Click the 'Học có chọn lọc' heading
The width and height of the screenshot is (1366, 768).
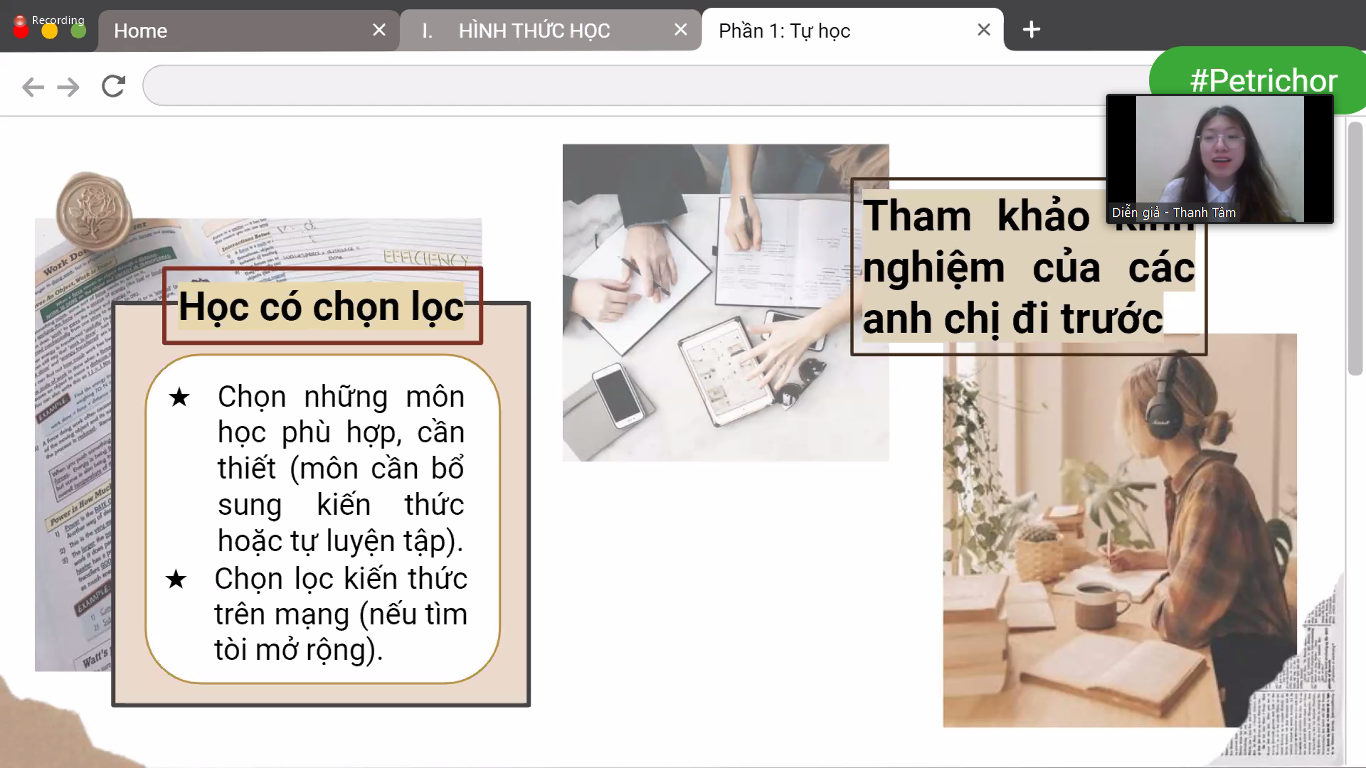322,307
